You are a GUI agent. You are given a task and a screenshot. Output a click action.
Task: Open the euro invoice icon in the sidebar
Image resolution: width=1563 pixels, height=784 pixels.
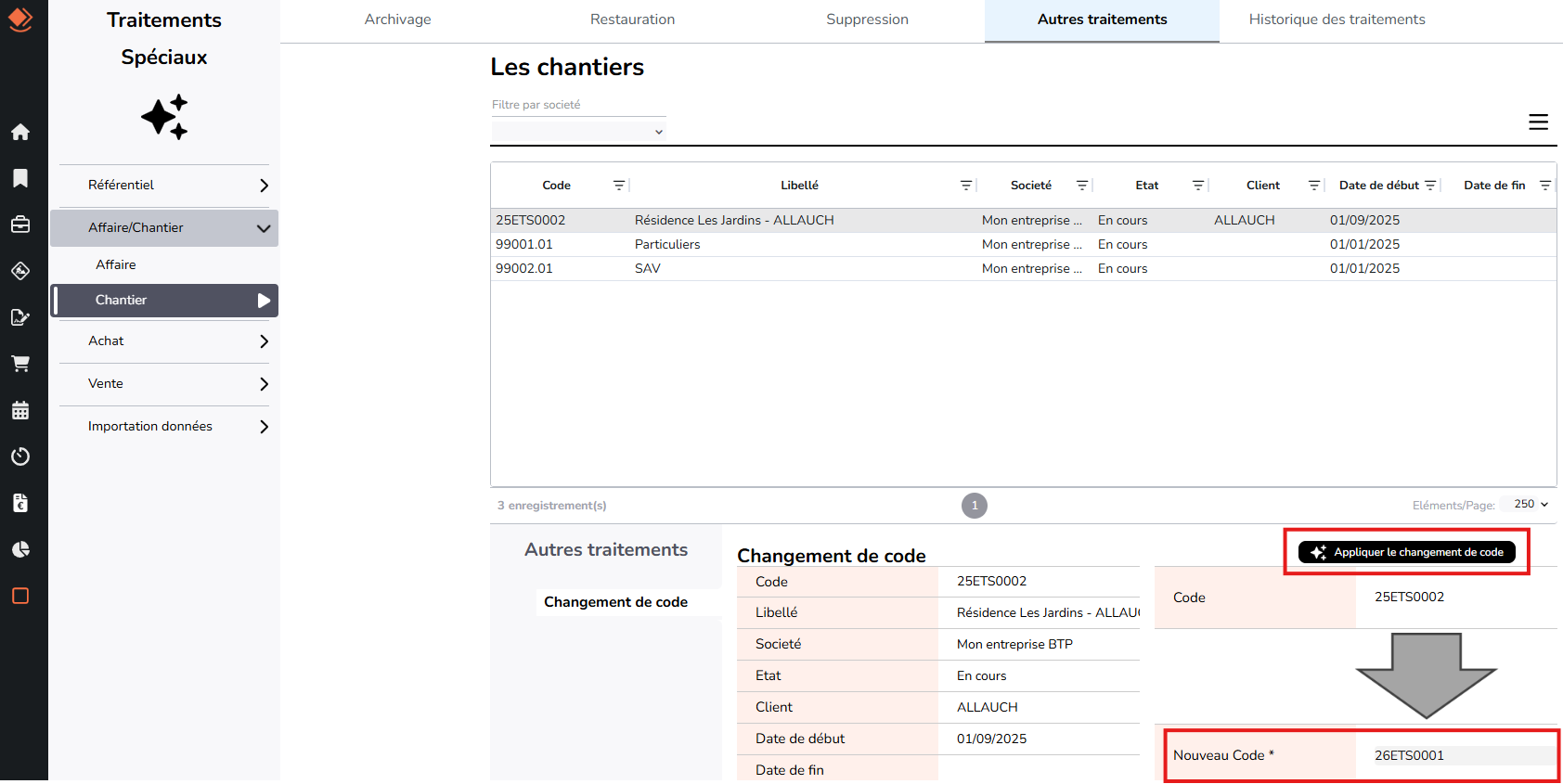(x=20, y=503)
